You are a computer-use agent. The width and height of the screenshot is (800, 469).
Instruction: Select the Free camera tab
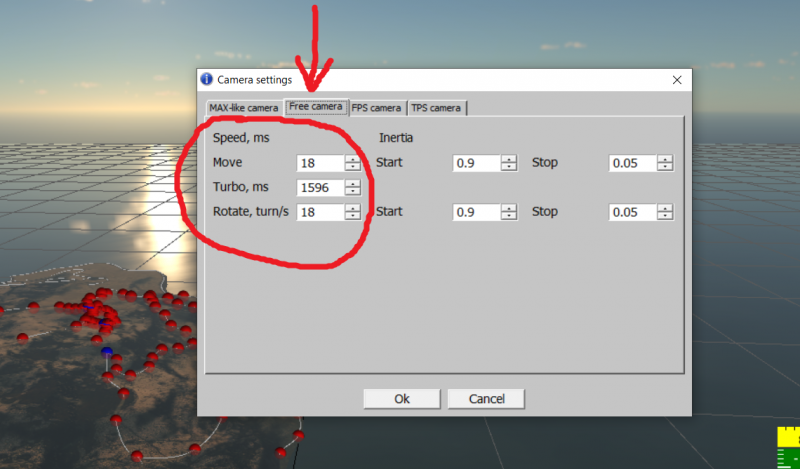pyautogui.click(x=316, y=107)
